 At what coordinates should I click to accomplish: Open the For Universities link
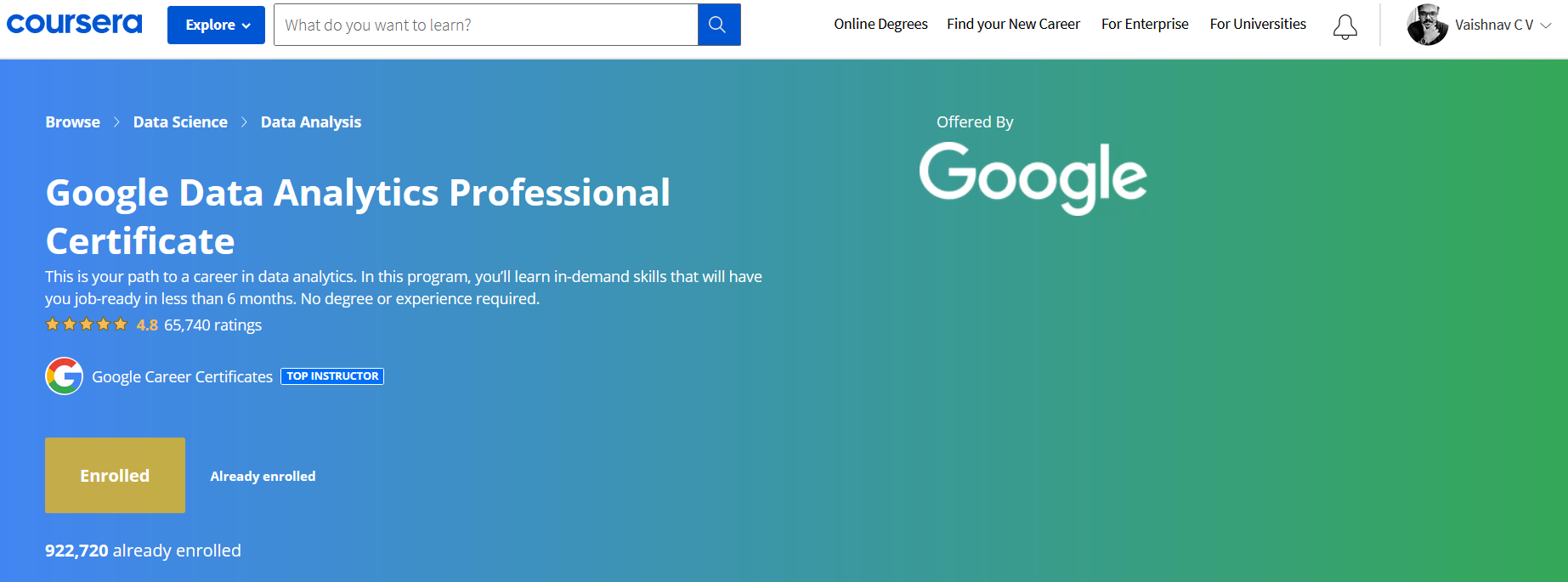pyautogui.click(x=1258, y=24)
